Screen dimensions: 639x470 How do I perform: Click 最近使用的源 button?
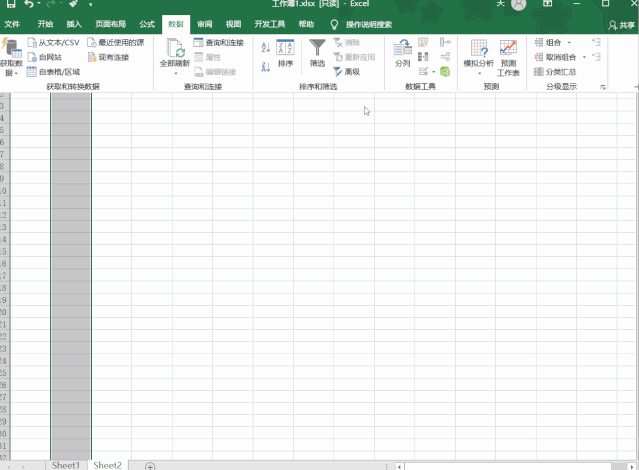(x=116, y=42)
